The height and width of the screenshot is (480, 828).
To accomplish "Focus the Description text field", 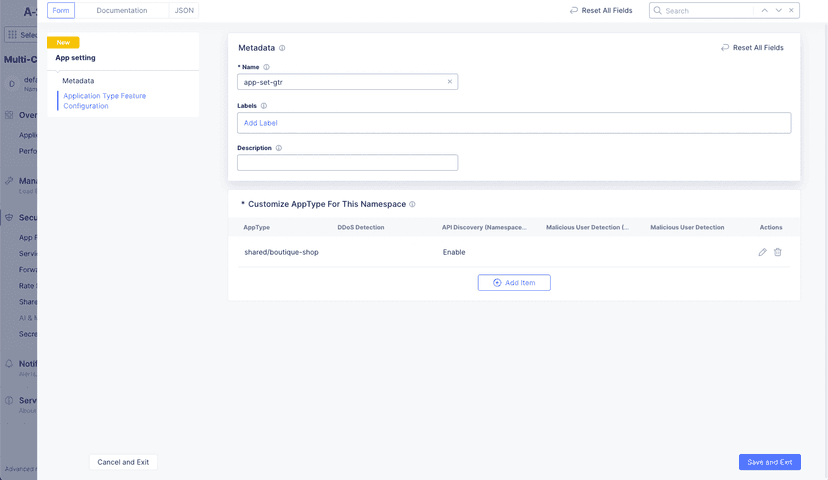I will [347, 163].
